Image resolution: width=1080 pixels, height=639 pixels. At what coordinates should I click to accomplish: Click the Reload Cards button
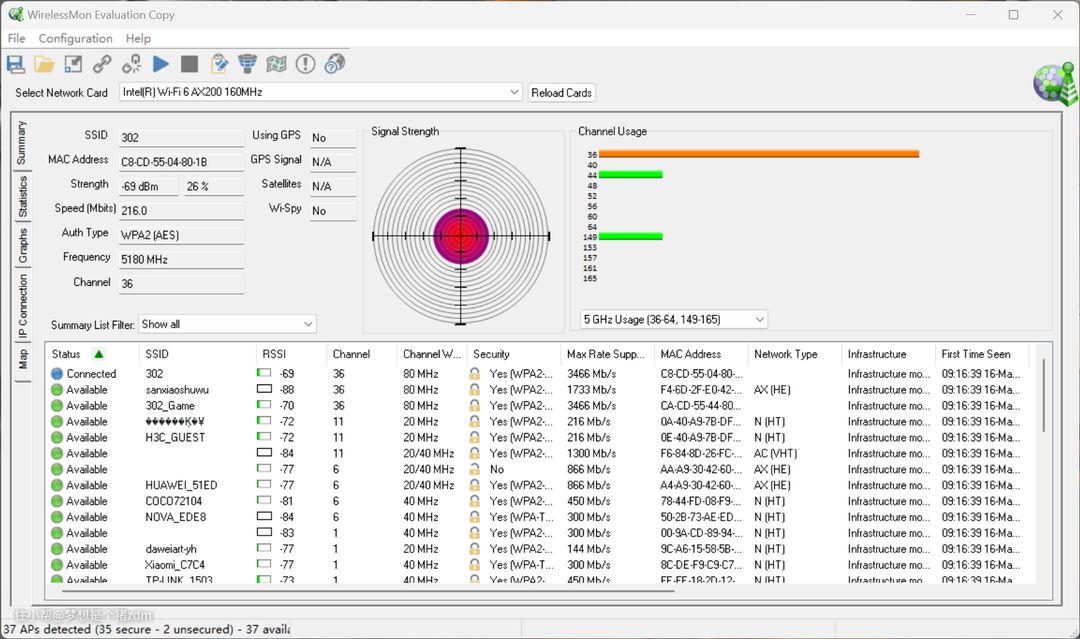tap(561, 92)
